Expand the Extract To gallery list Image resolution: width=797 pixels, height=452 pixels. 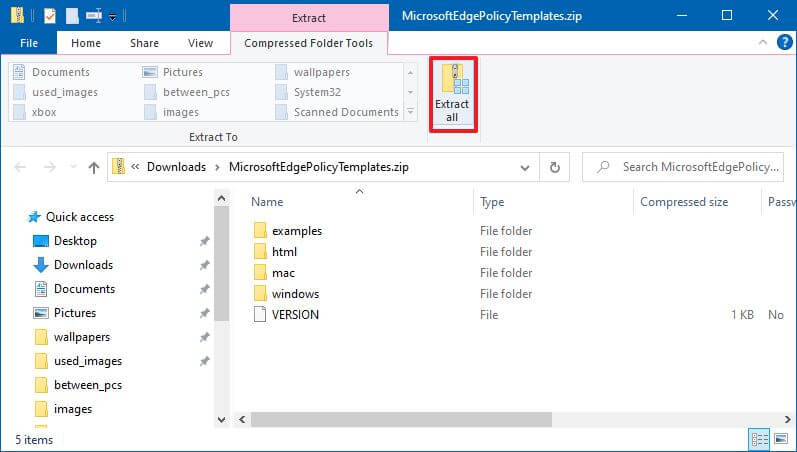click(x=411, y=112)
